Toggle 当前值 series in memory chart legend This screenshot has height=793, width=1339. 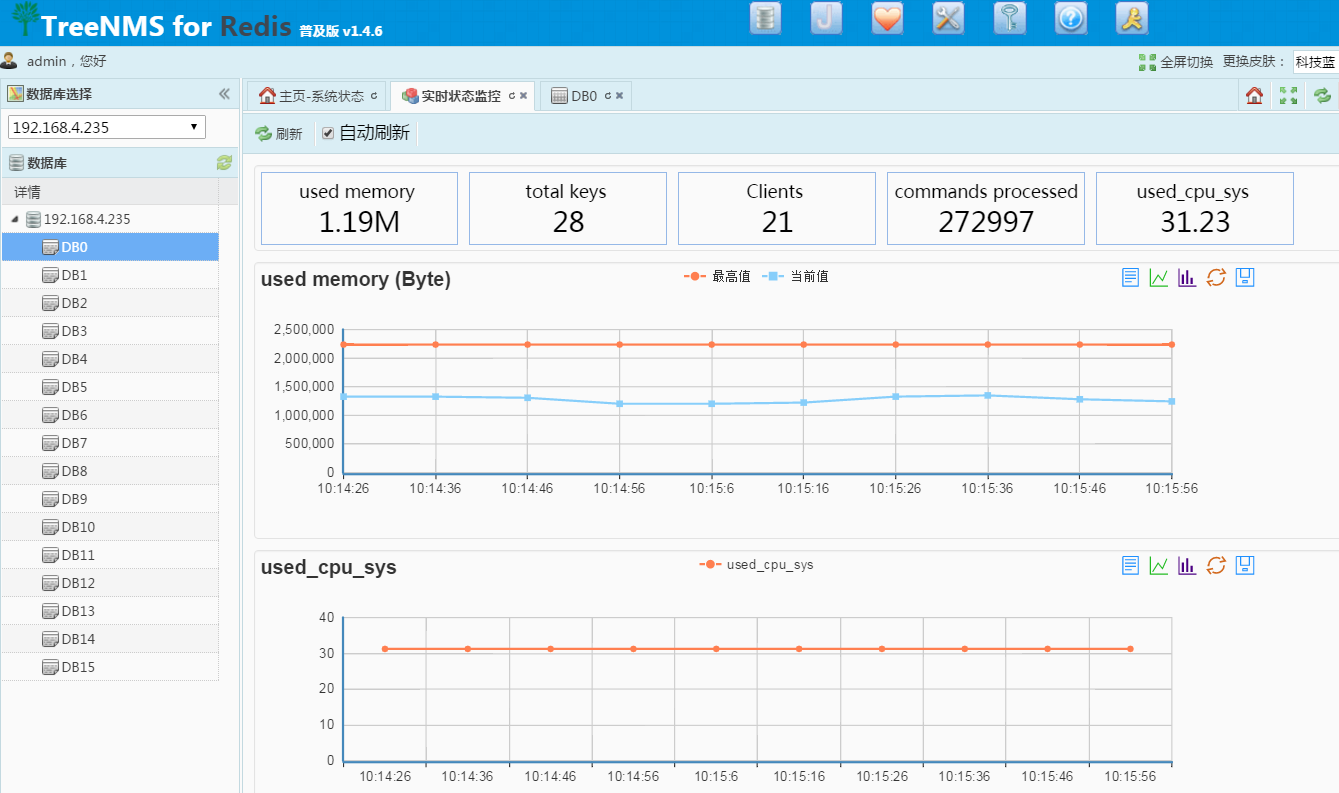[796, 277]
